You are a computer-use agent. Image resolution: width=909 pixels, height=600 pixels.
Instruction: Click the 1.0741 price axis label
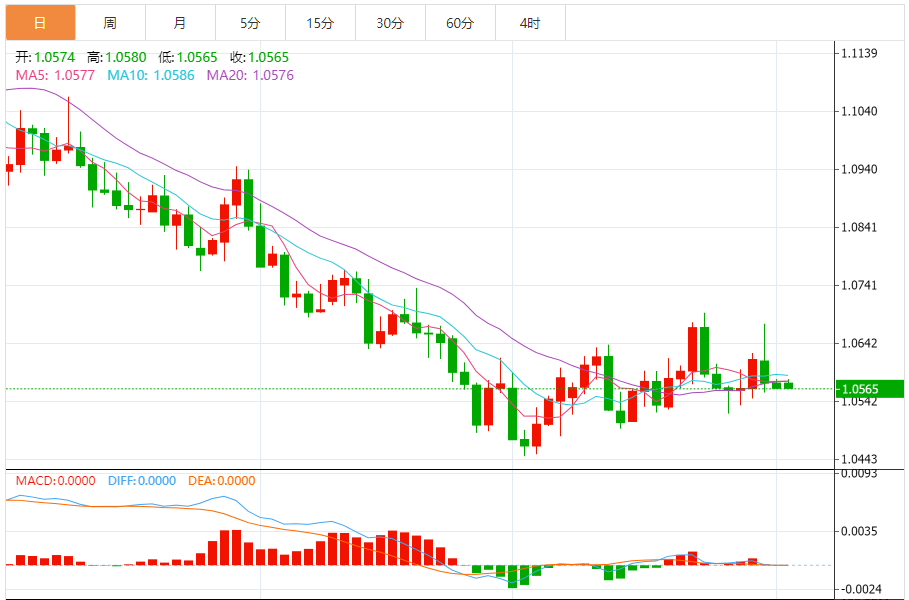(859, 285)
